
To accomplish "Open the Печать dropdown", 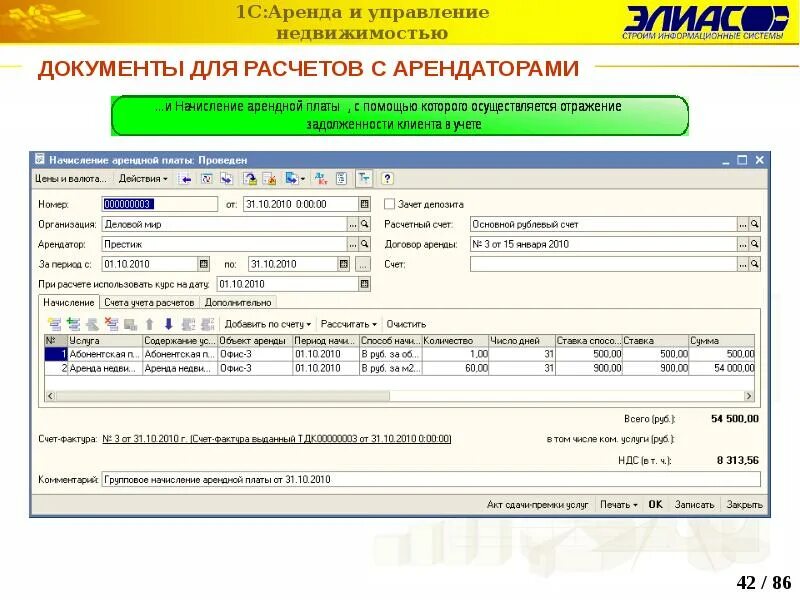I will pyautogui.click(x=618, y=505).
